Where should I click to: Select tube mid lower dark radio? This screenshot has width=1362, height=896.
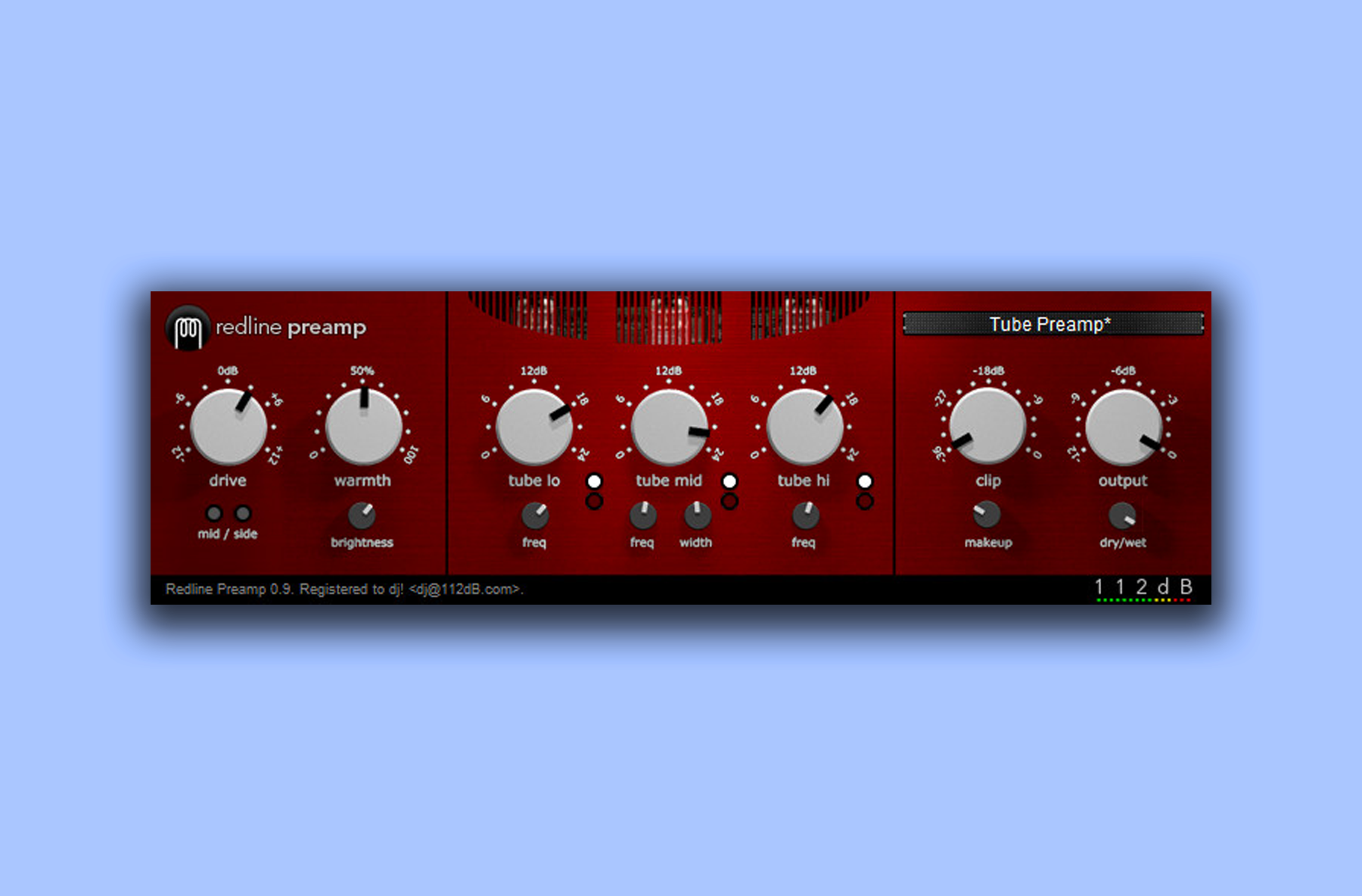729,501
